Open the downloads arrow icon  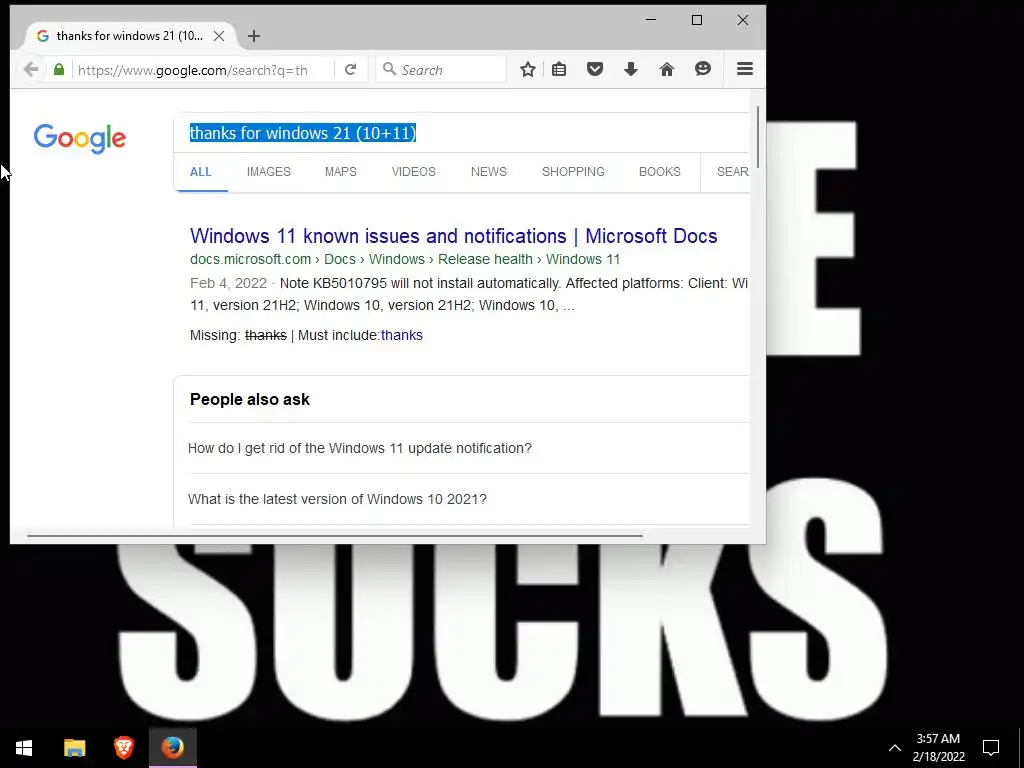pos(631,69)
